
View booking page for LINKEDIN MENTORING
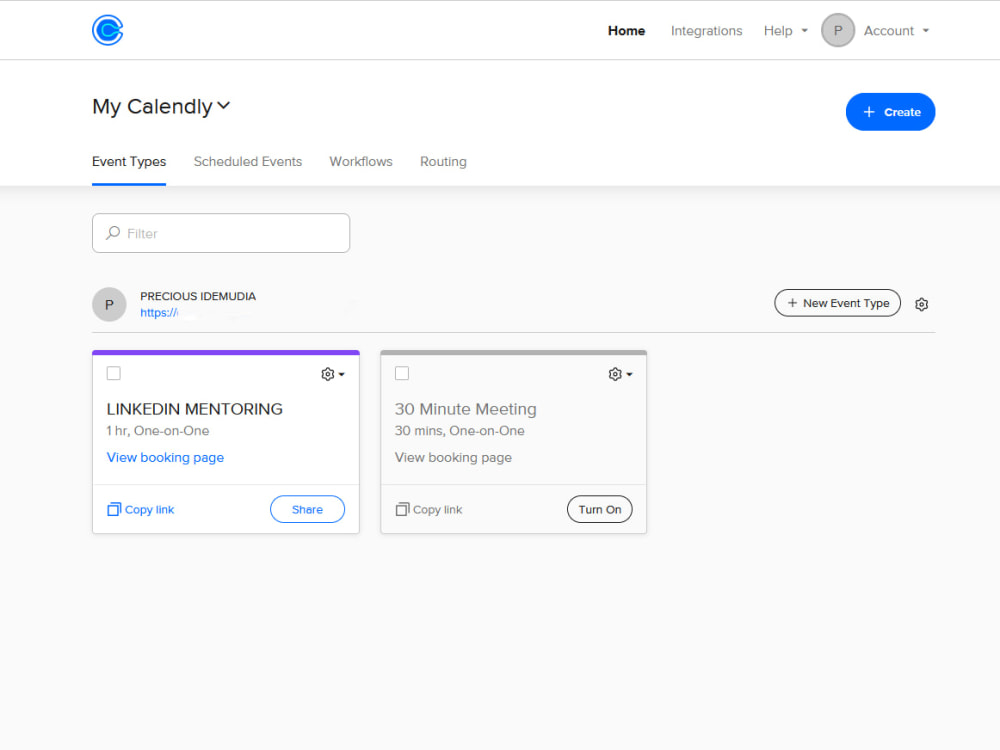click(x=165, y=457)
